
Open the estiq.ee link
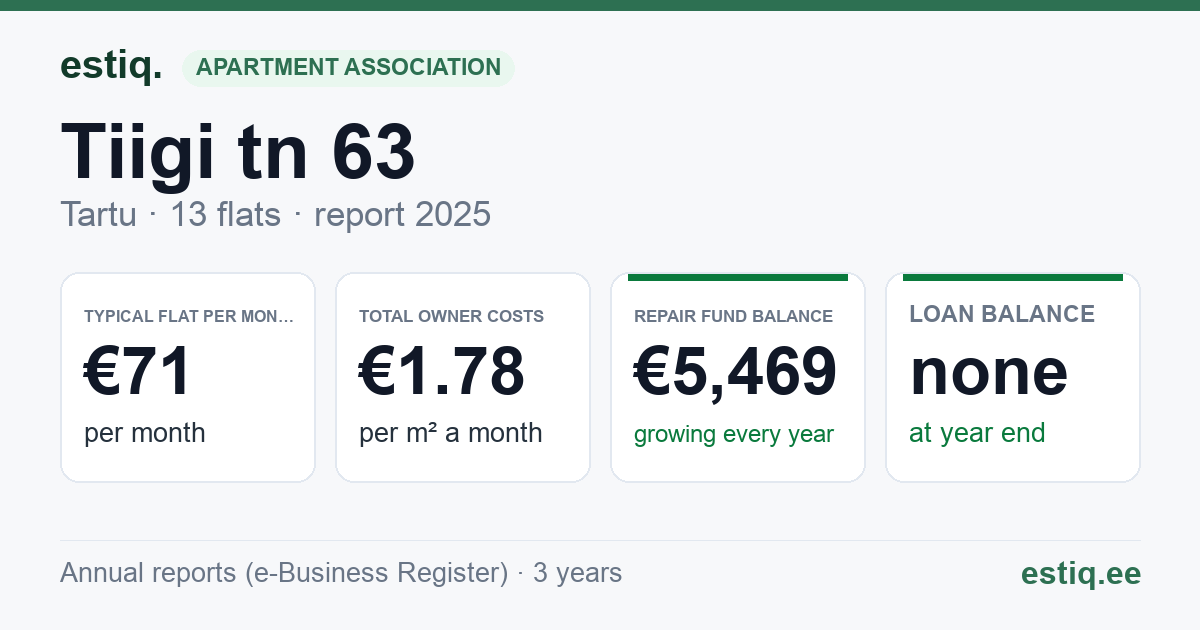point(1081,573)
